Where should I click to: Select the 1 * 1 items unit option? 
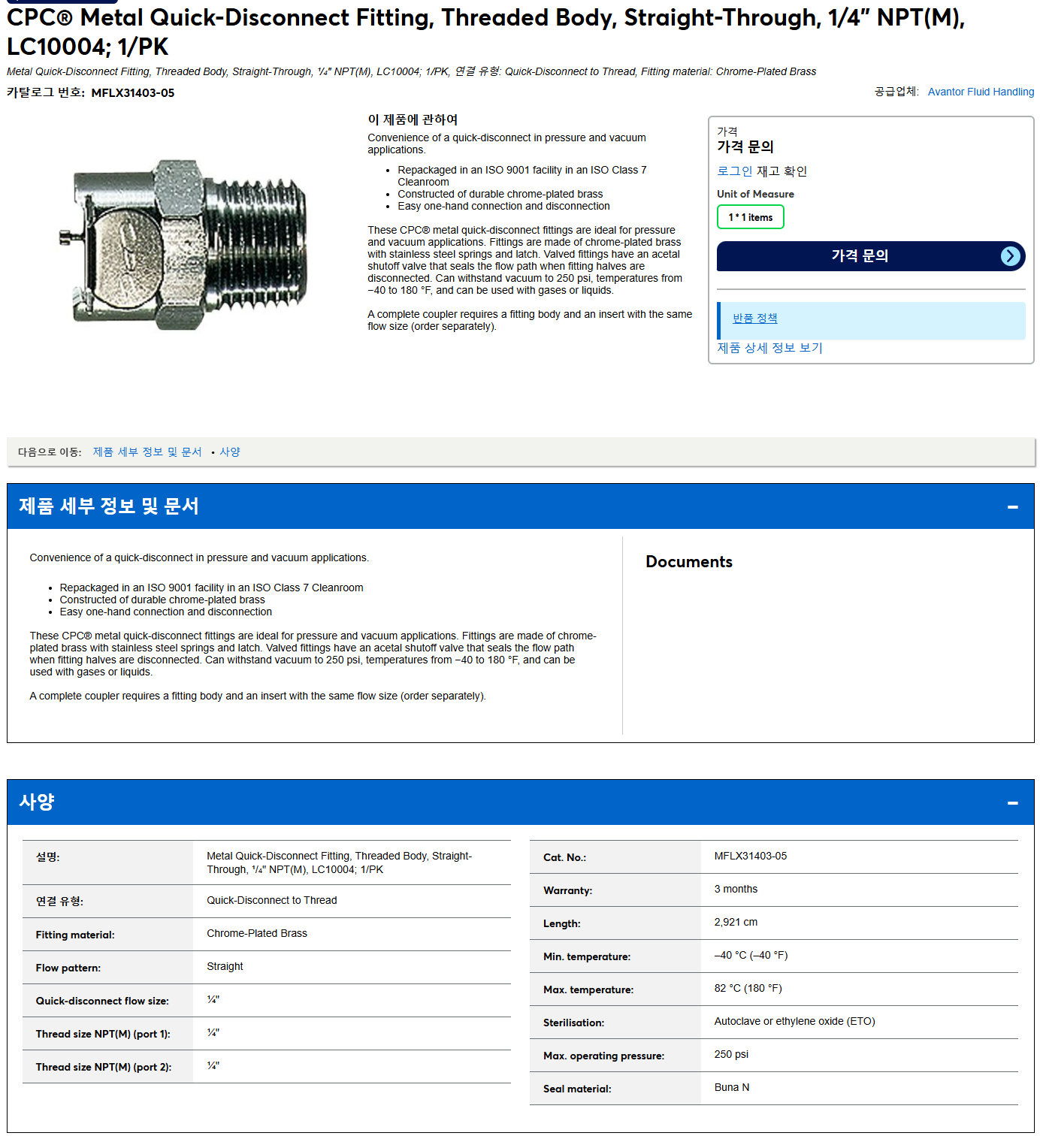pos(750,217)
